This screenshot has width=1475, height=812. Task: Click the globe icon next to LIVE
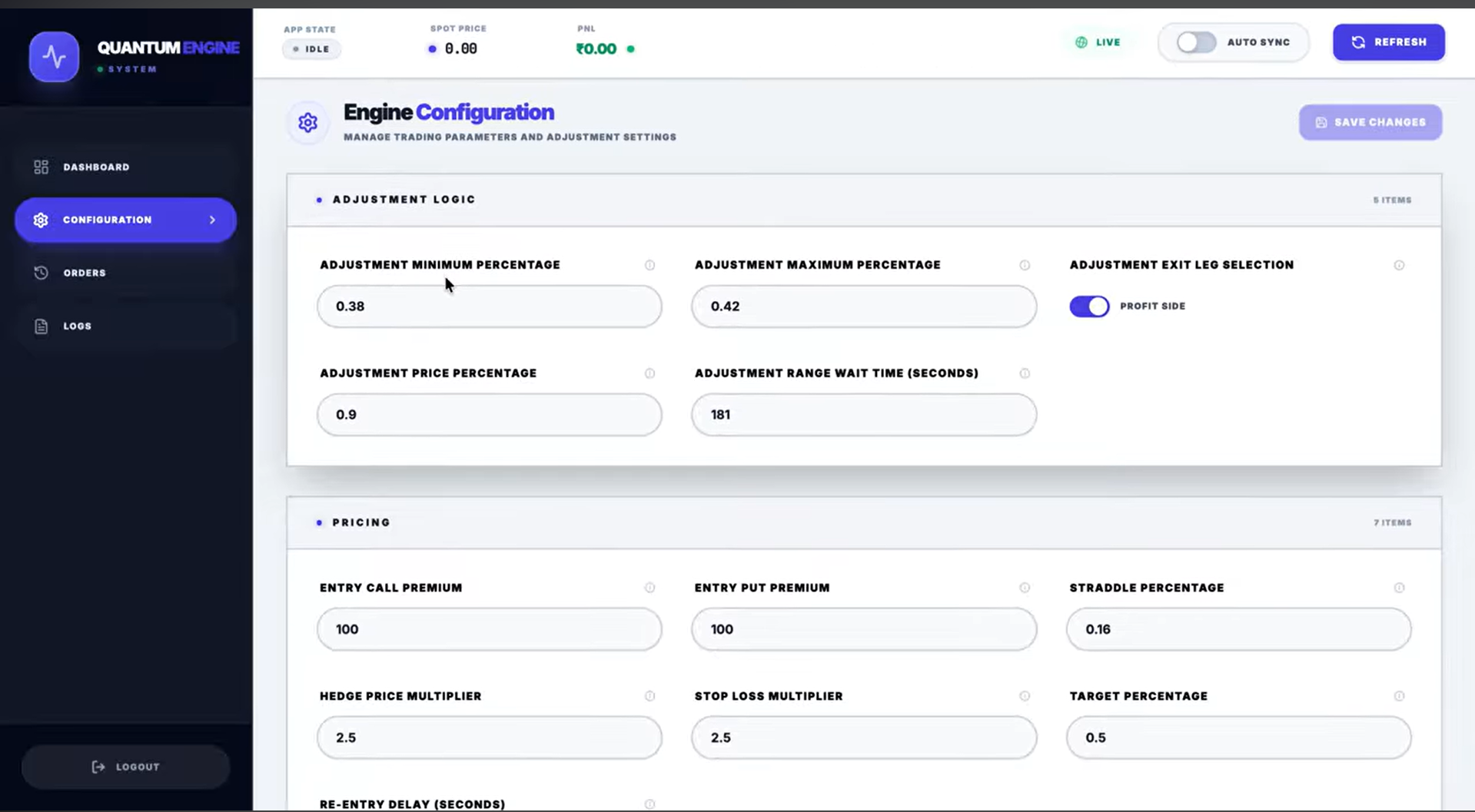[1080, 42]
